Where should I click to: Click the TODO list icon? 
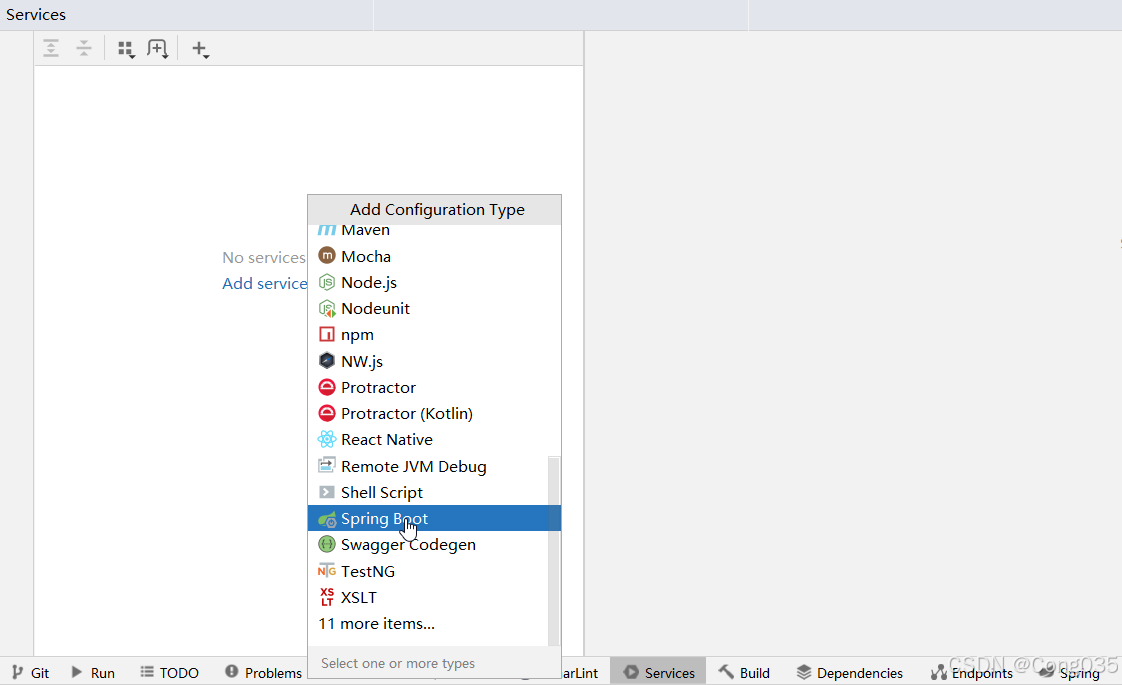tap(147, 671)
